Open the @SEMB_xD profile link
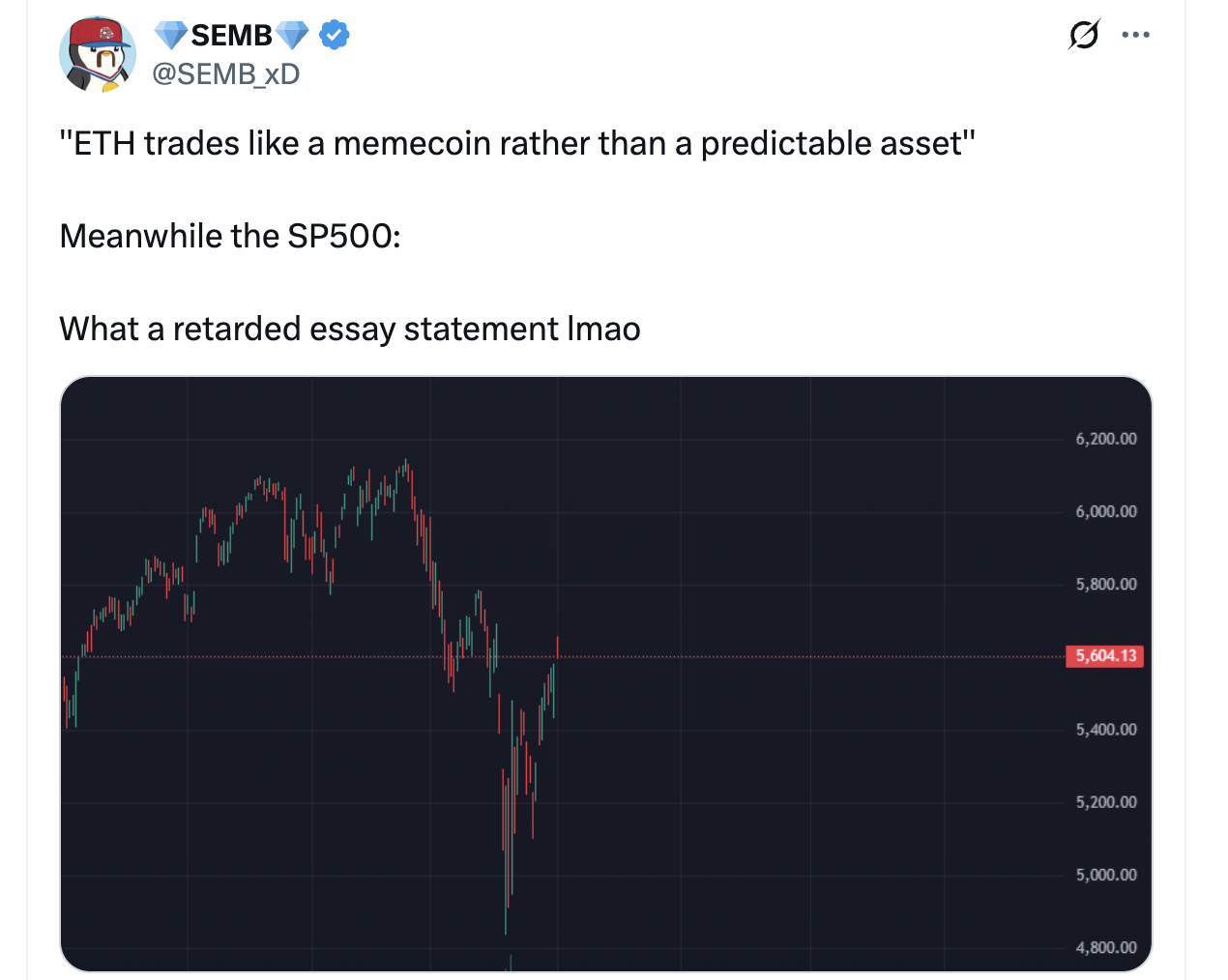 226,73
